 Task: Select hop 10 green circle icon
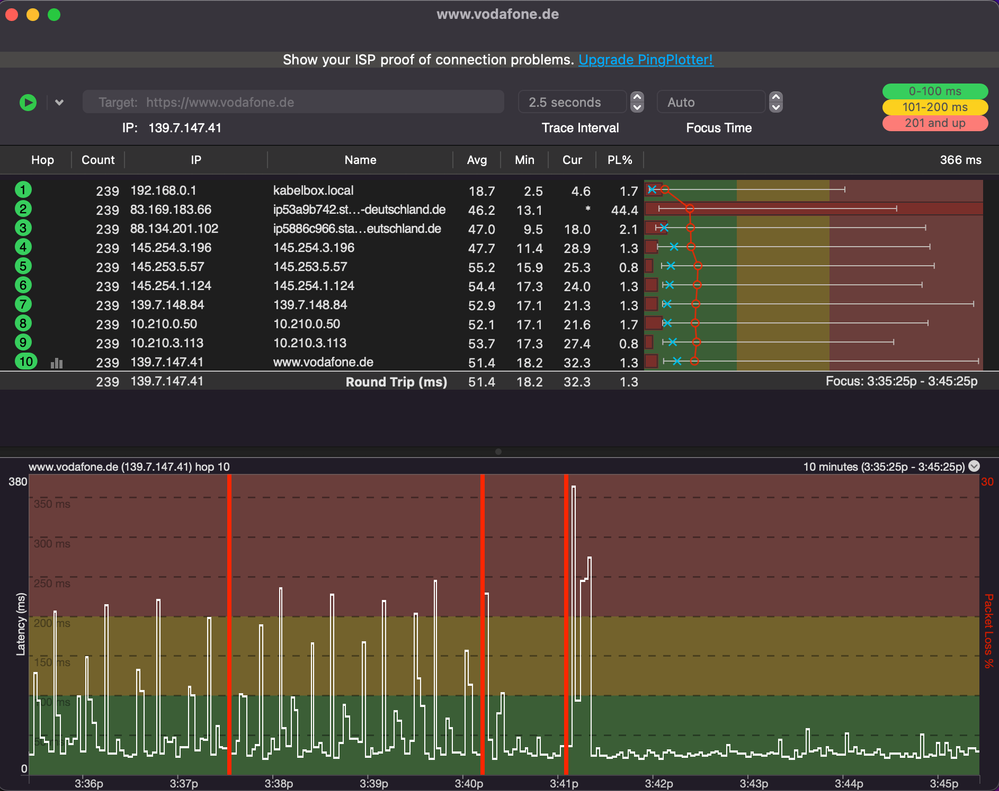(25, 362)
